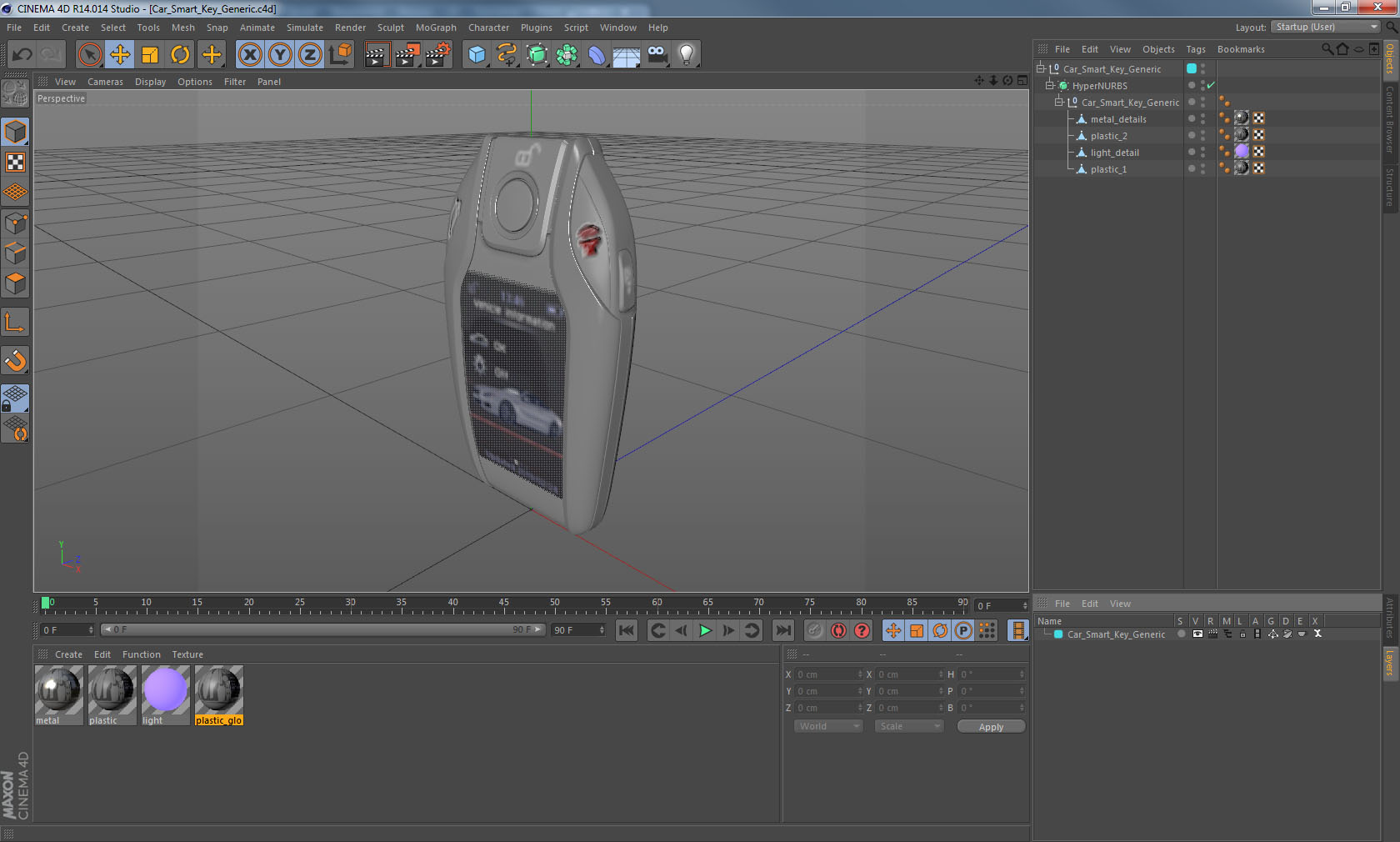Add a Cube primitive object
This screenshot has height=842, width=1400.
(477, 55)
